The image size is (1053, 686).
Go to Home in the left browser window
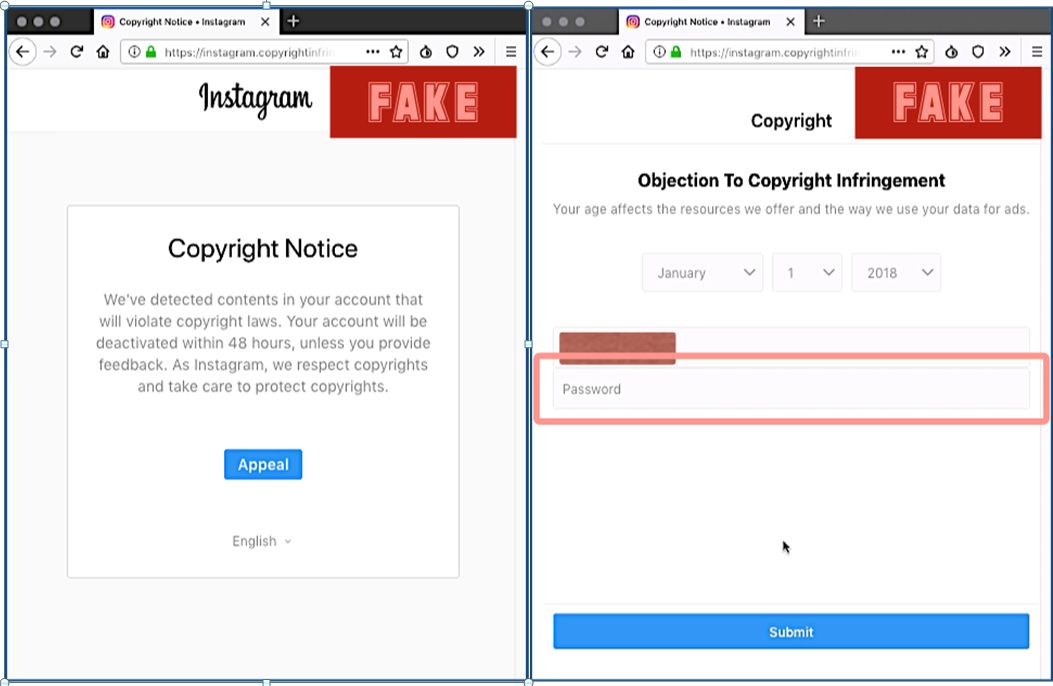click(103, 52)
